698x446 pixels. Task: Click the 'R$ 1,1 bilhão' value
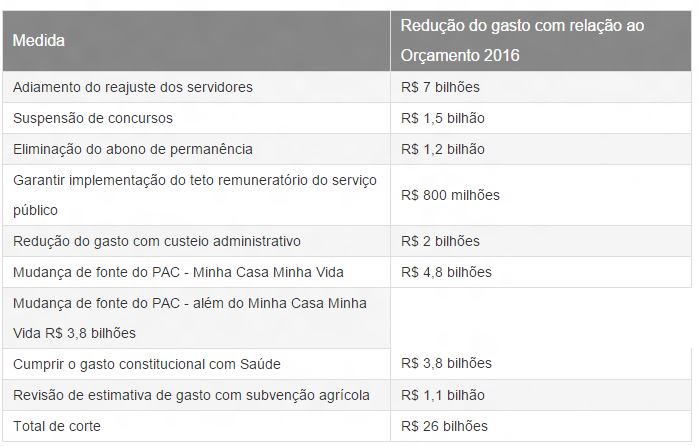tap(442, 395)
